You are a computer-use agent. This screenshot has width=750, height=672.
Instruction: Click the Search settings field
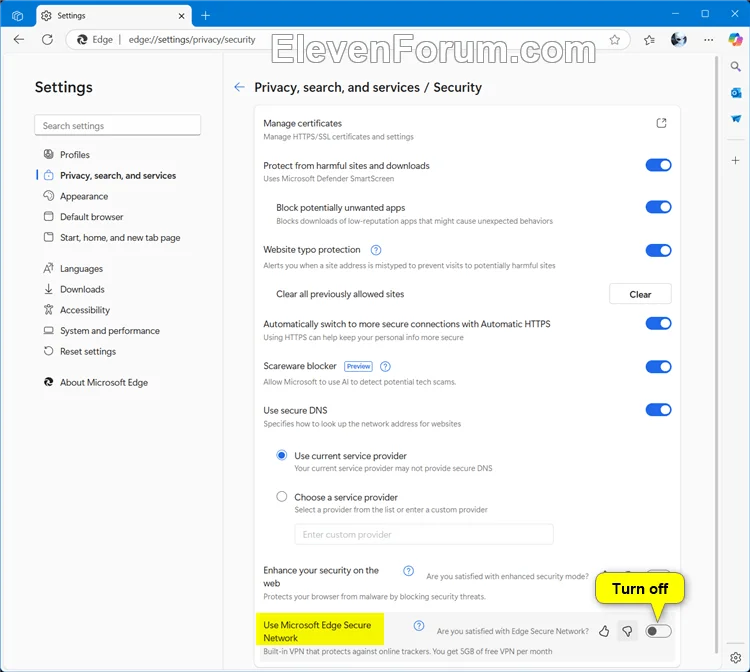tap(118, 125)
